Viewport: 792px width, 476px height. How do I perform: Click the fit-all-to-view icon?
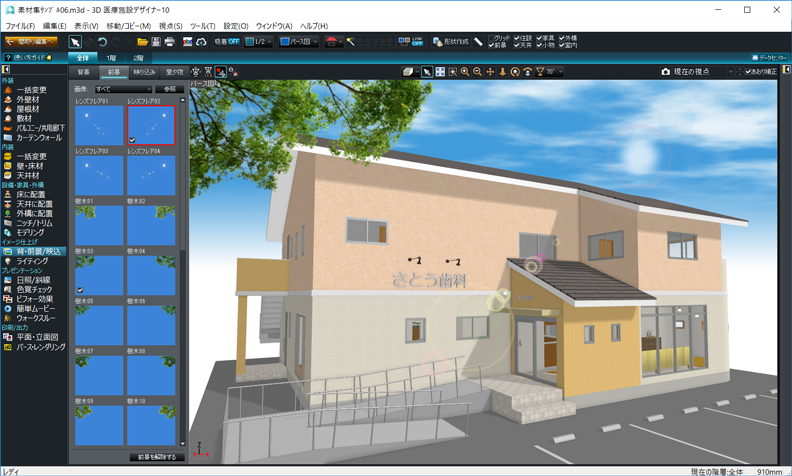click(x=440, y=72)
